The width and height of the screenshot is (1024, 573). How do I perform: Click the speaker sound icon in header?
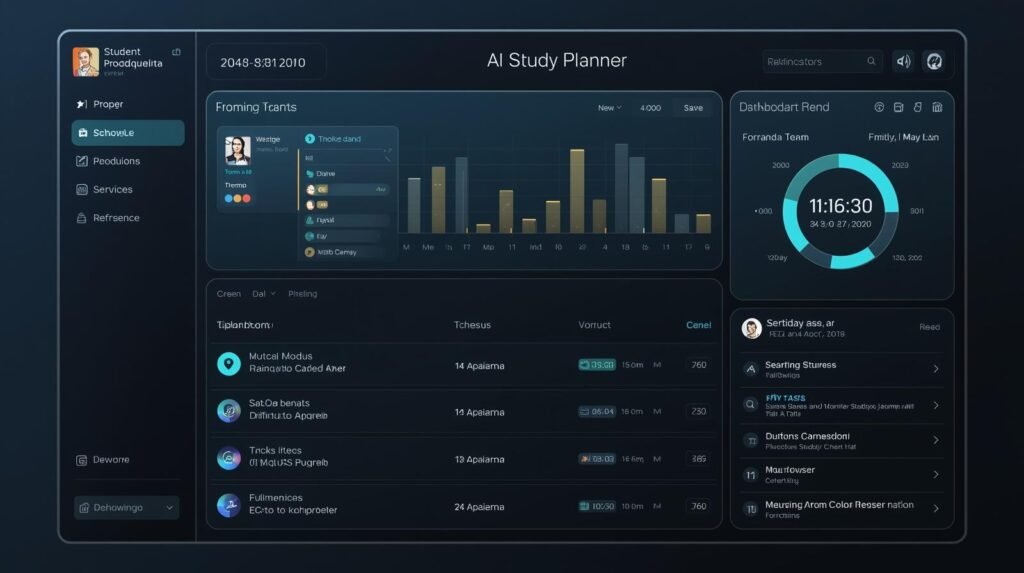[x=903, y=61]
